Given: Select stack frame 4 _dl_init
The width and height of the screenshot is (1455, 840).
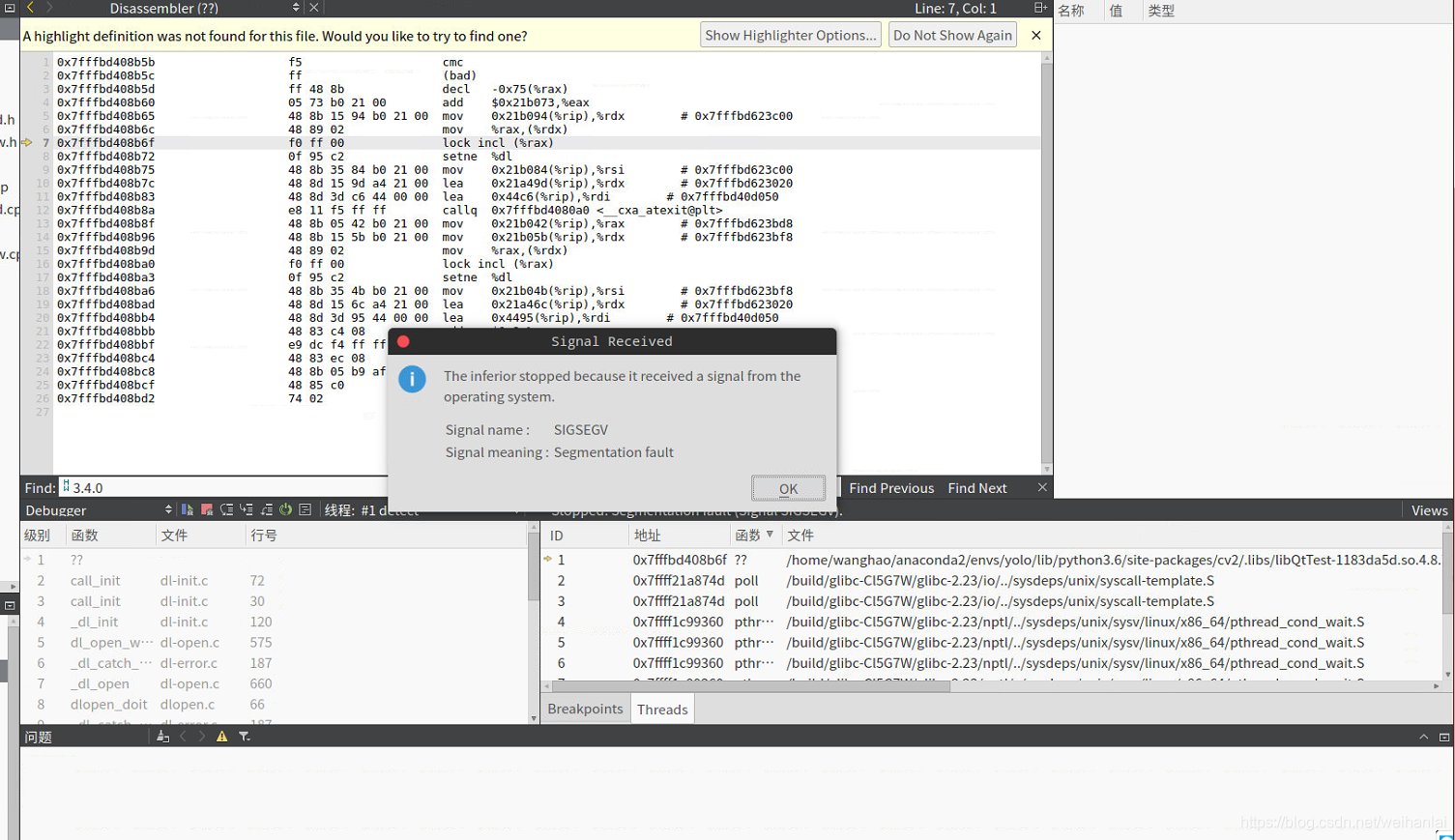Looking at the screenshot, I should click(x=274, y=622).
